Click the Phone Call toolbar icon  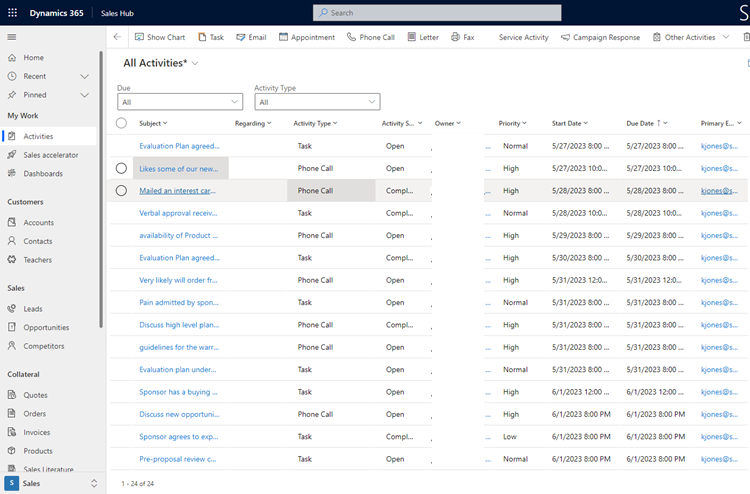coord(370,37)
